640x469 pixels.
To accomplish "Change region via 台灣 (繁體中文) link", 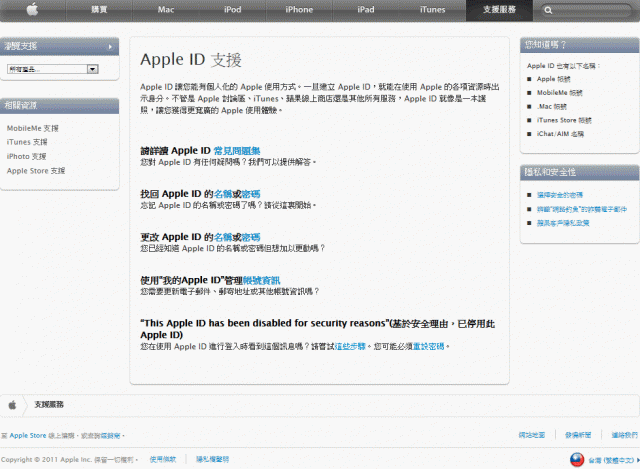I will [611, 460].
